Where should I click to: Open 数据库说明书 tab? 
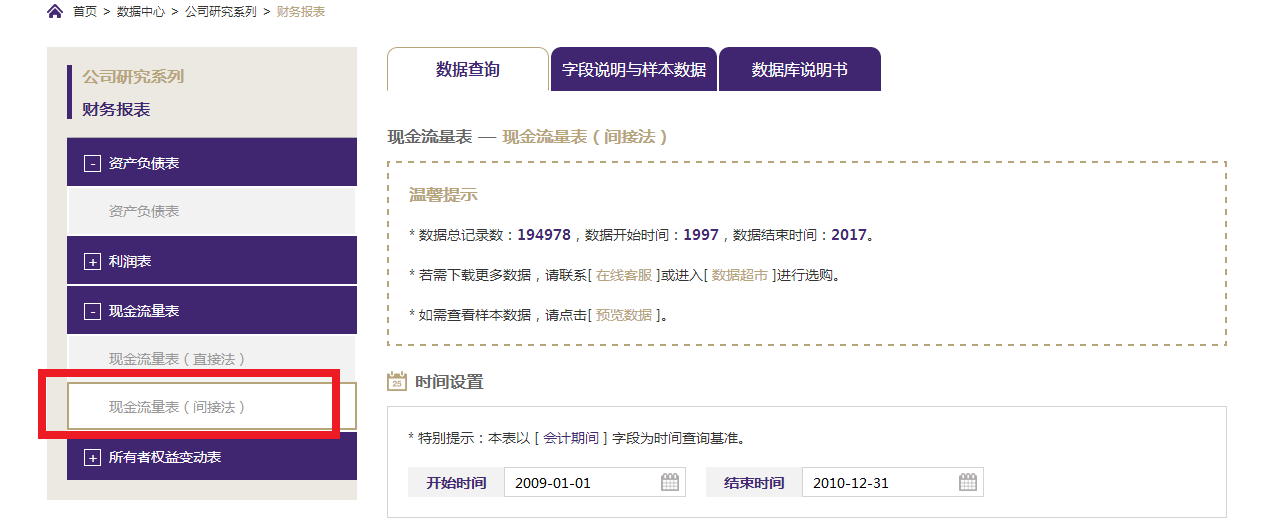click(800, 70)
